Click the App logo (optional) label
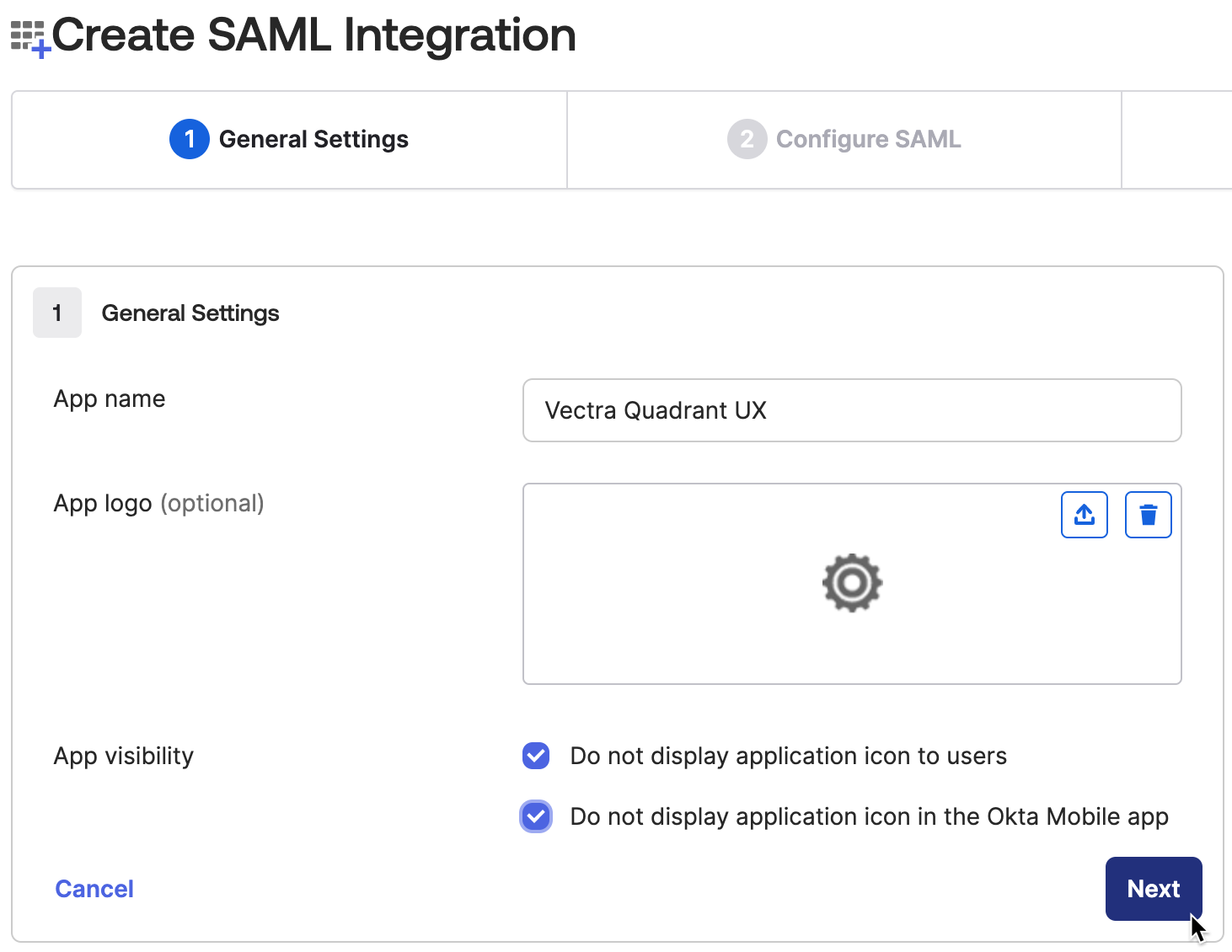 (x=158, y=504)
